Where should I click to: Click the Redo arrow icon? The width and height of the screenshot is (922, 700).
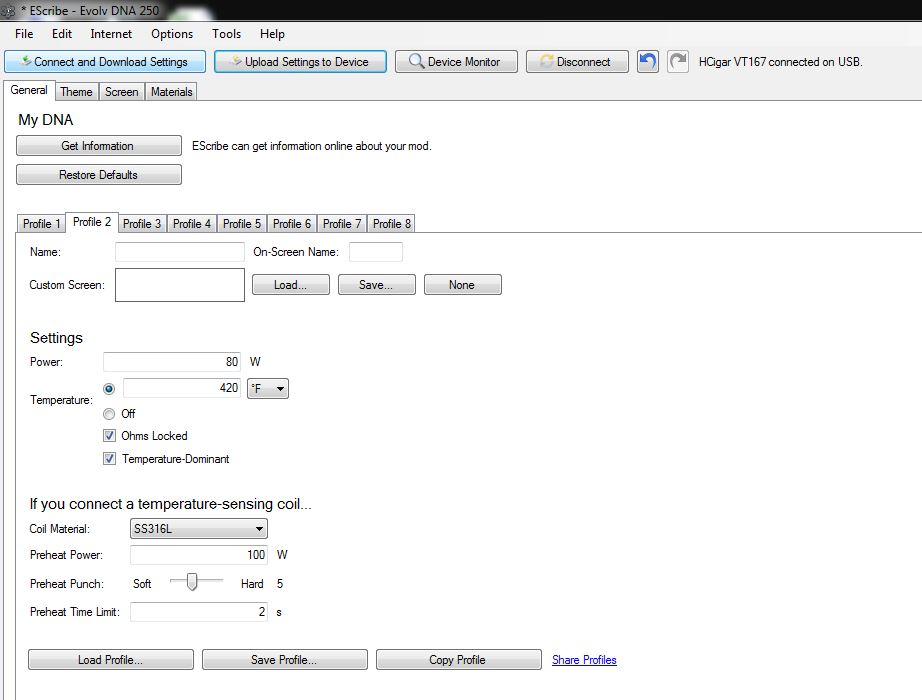[678, 62]
